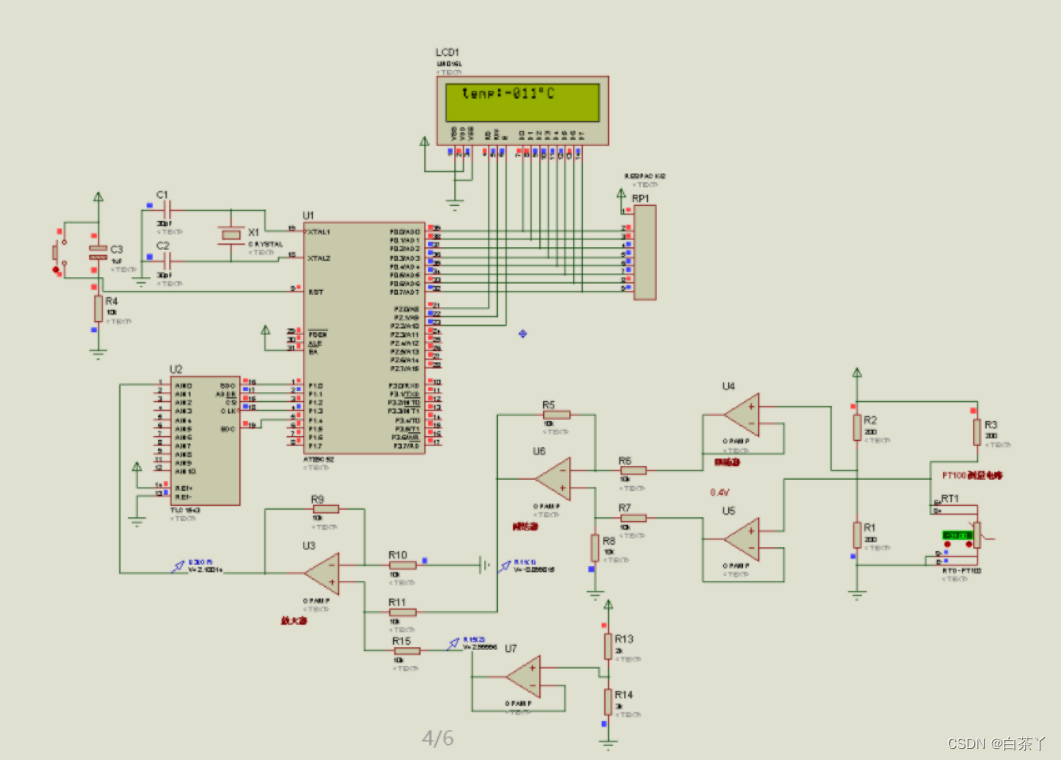This screenshot has width=1061, height=760.
Task: Select resistor R4 below reset circuit
Action: pyautogui.click(x=98, y=309)
